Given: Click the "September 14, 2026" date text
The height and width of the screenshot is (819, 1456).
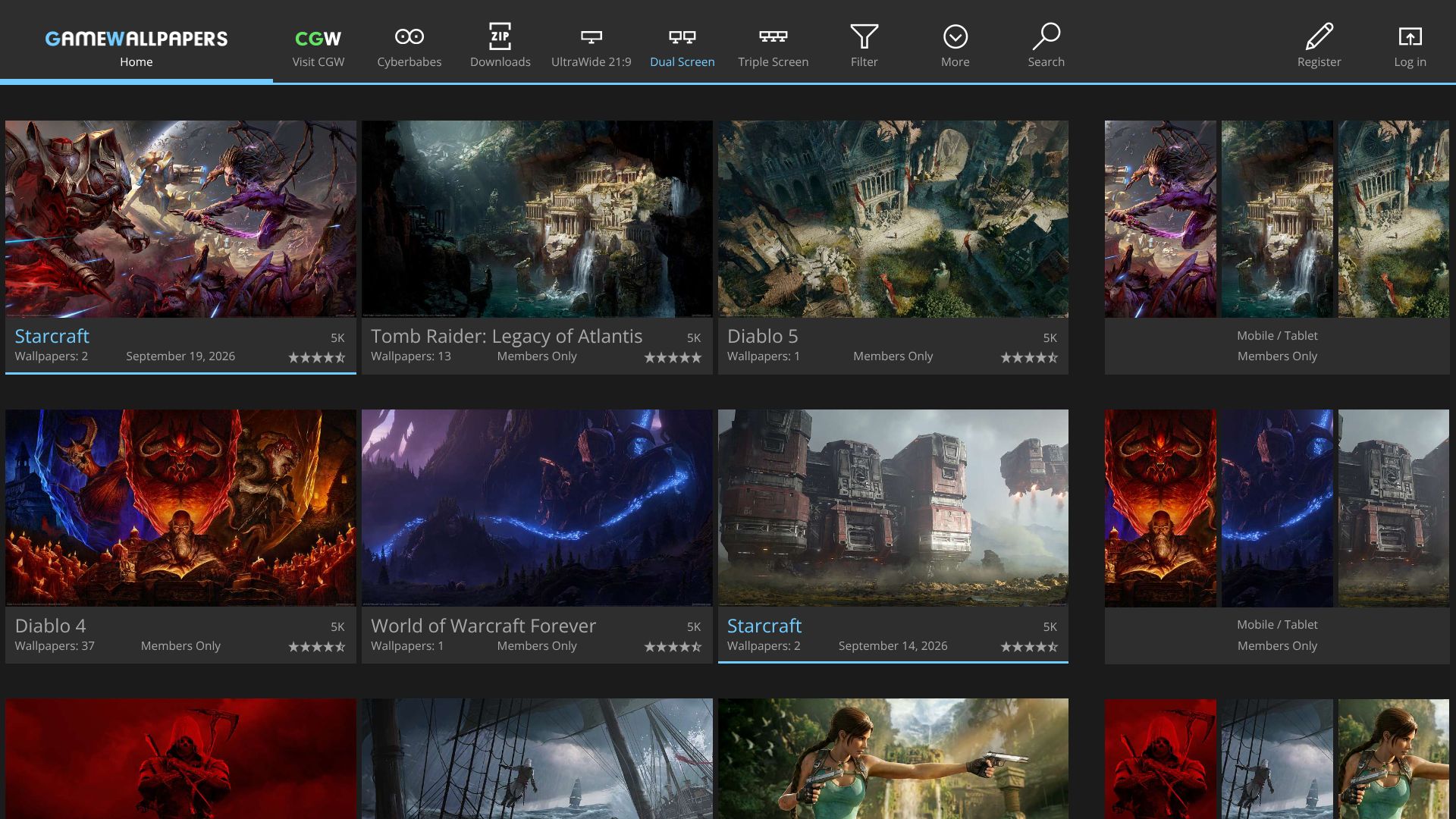Looking at the screenshot, I should point(893,646).
